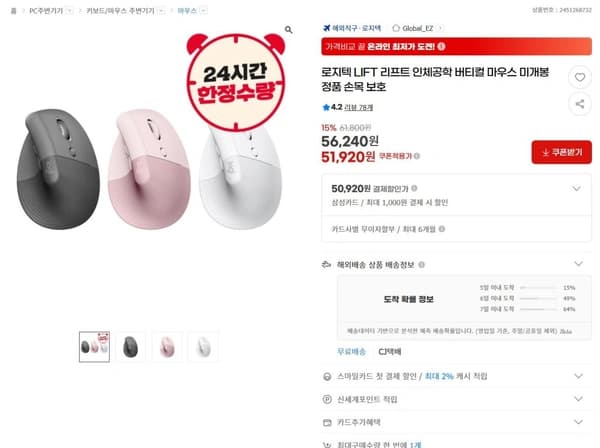Click info icon next to 쿠폰적용가
This screenshot has height=448, width=600.
coord(417,156)
